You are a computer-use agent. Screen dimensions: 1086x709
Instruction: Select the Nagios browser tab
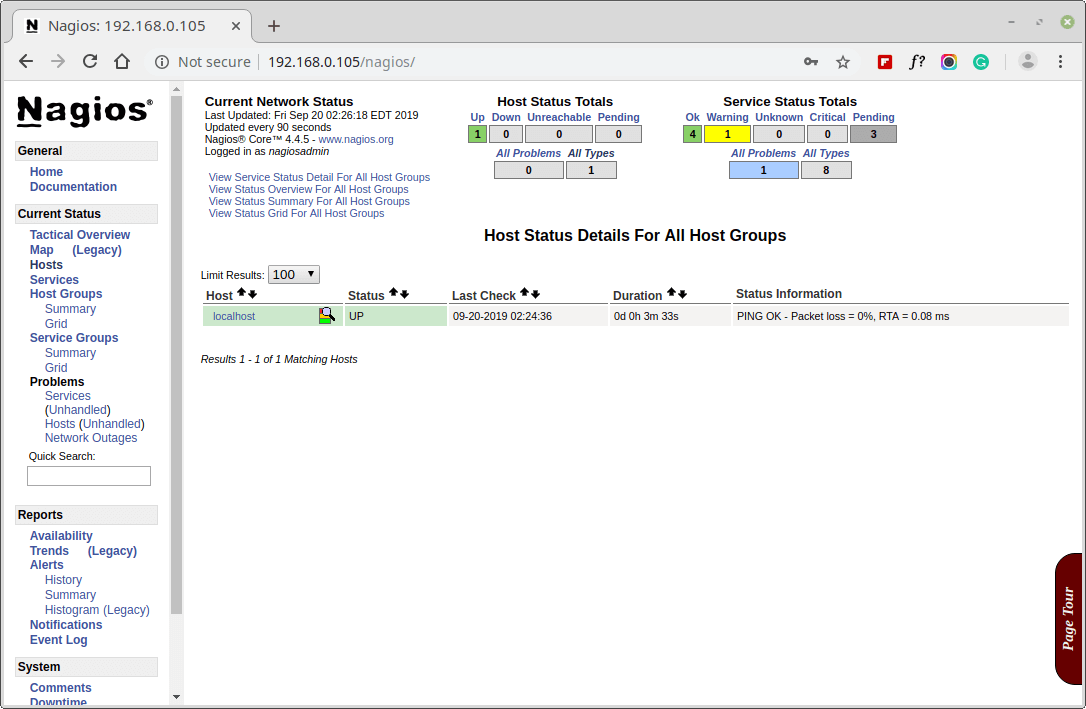coord(130,26)
